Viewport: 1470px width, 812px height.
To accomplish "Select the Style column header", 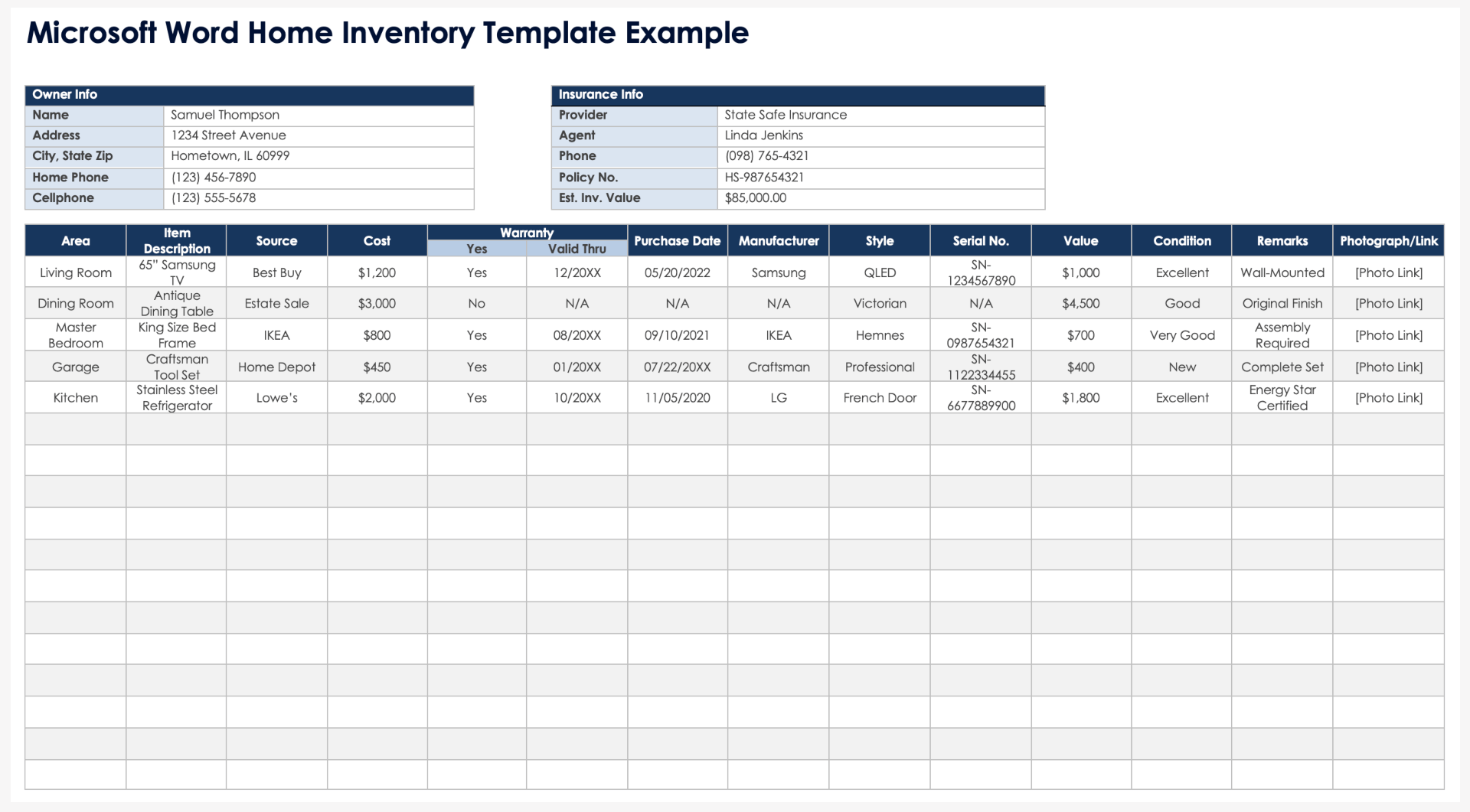I will point(880,240).
